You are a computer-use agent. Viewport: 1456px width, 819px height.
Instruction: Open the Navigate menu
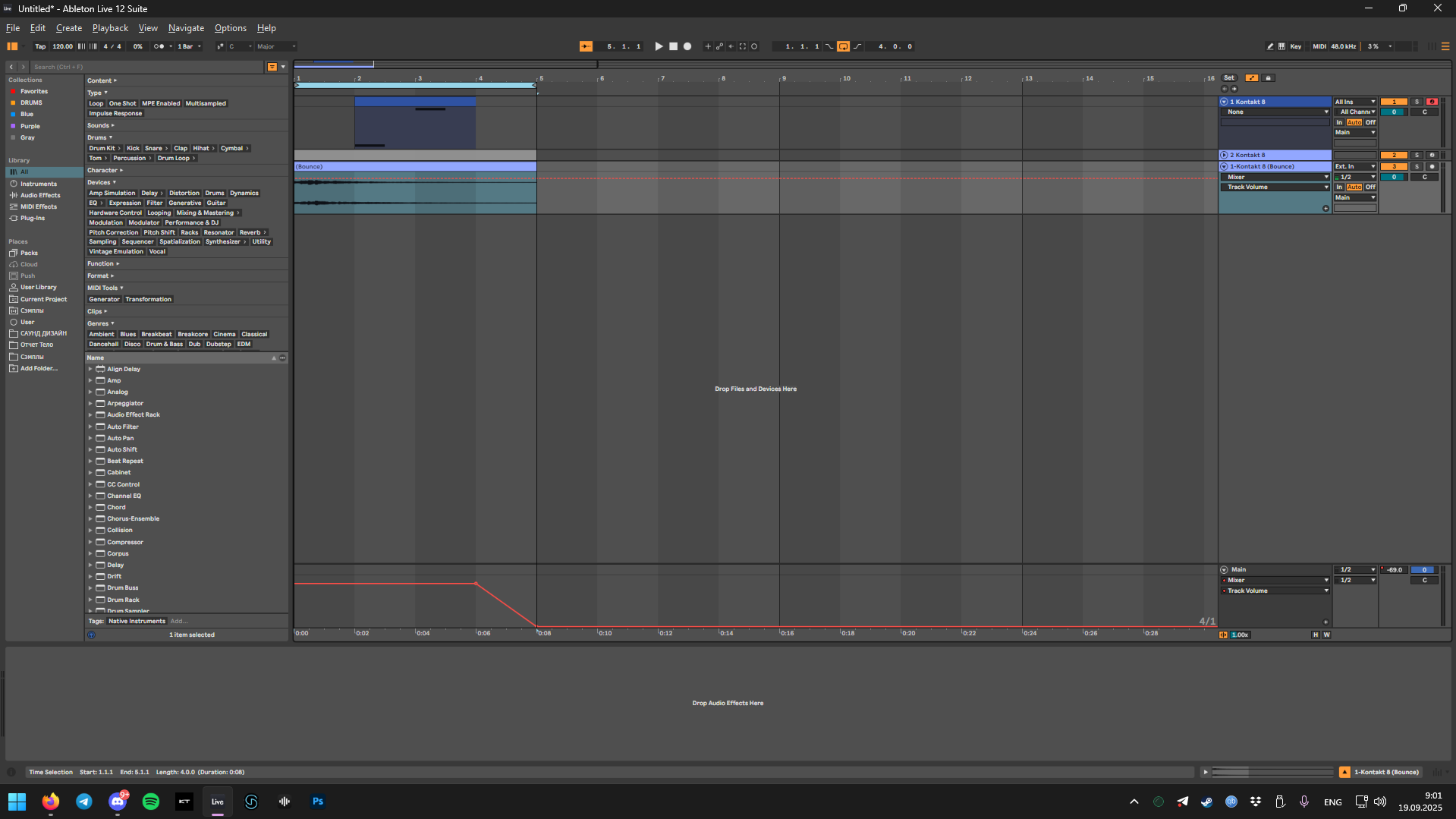[186, 28]
